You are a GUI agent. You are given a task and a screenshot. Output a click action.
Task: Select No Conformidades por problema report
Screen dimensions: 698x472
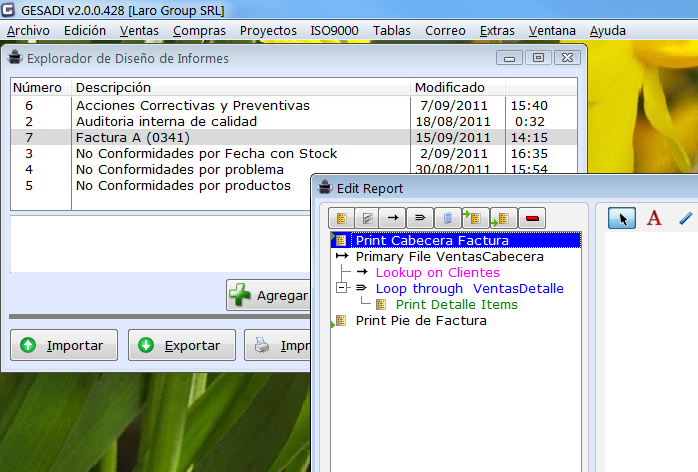point(179,170)
